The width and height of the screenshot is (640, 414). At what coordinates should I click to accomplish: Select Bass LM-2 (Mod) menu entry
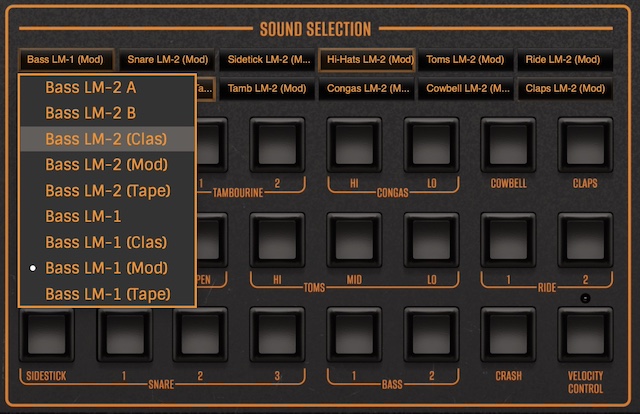[x=107, y=165]
